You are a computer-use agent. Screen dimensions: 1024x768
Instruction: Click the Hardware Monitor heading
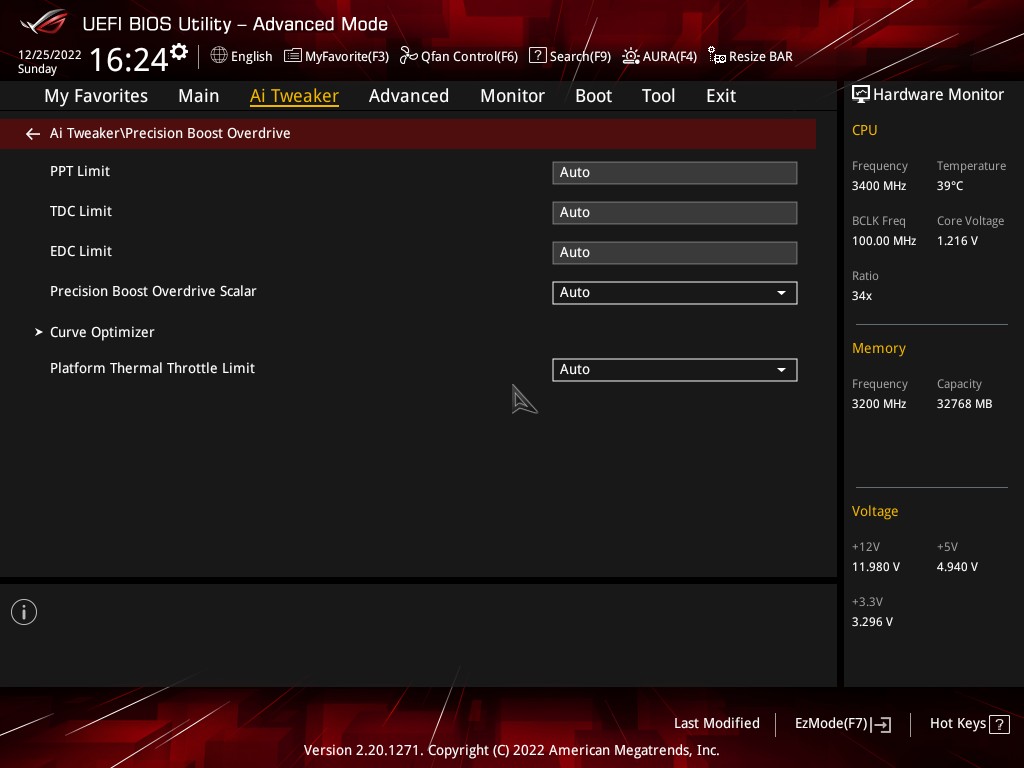(x=938, y=95)
